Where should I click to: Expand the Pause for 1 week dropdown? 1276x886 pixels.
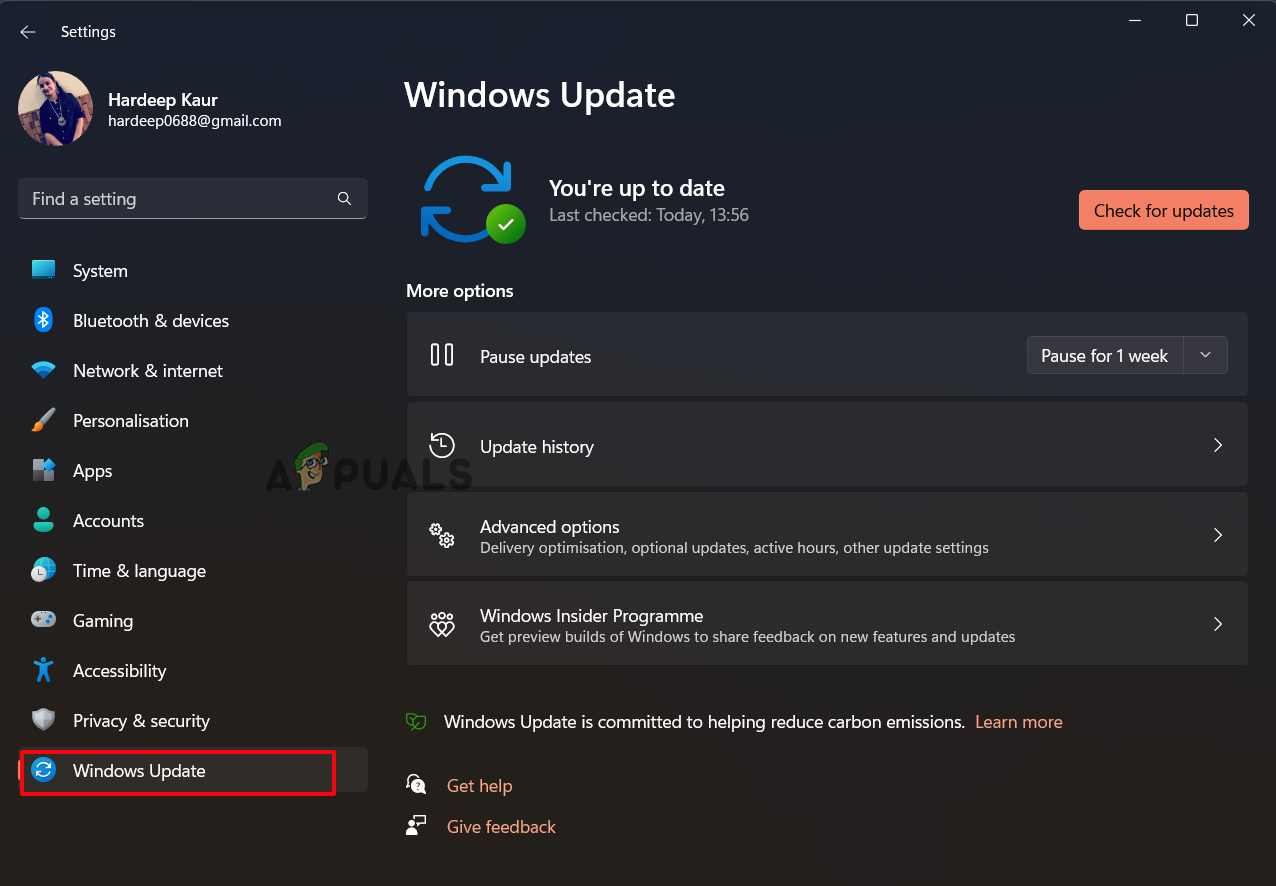[x=1205, y=355]
